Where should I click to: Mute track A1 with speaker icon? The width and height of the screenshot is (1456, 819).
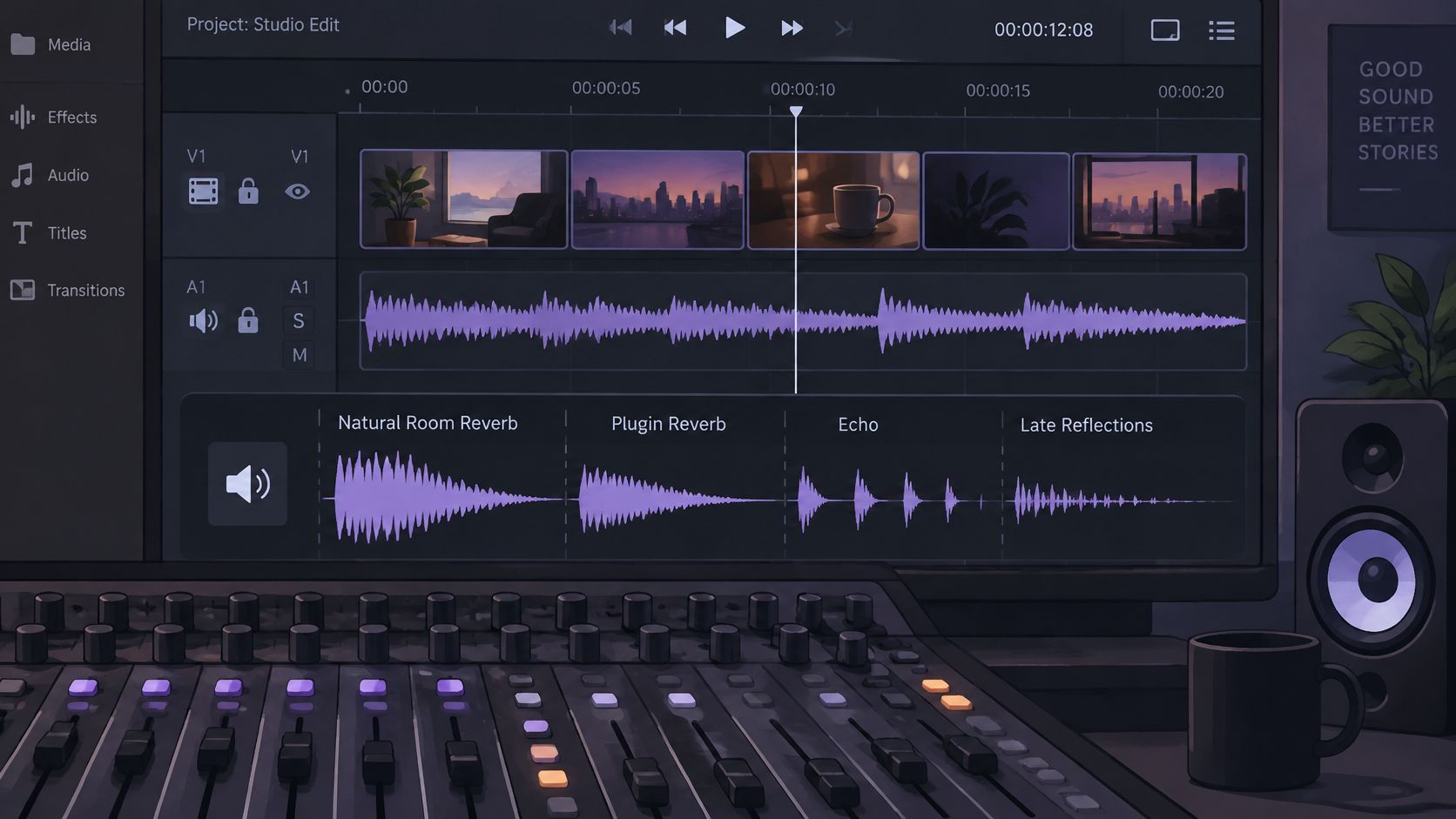click(x=204, y=321)
